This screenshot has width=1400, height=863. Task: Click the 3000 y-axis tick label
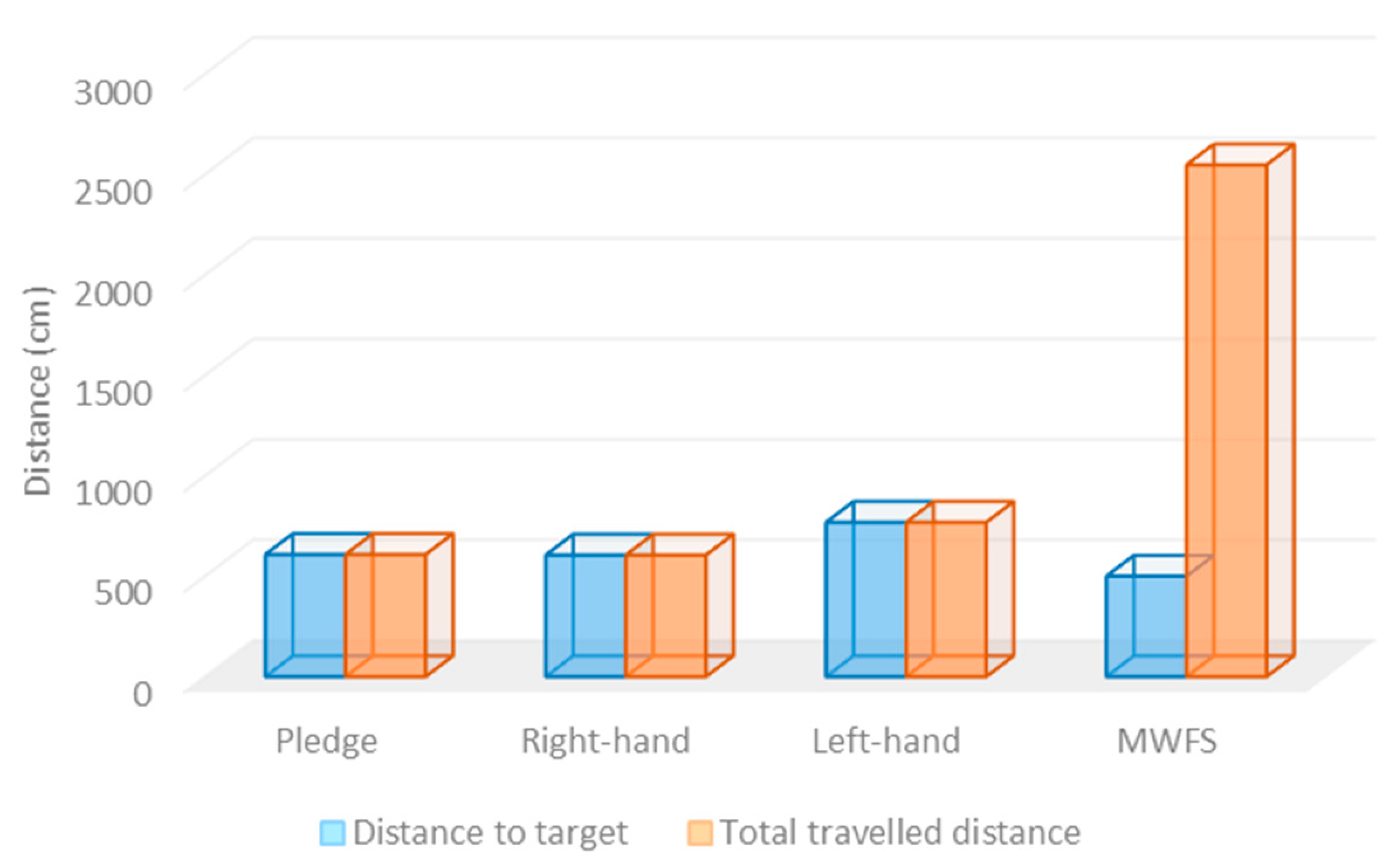[113, 92]
